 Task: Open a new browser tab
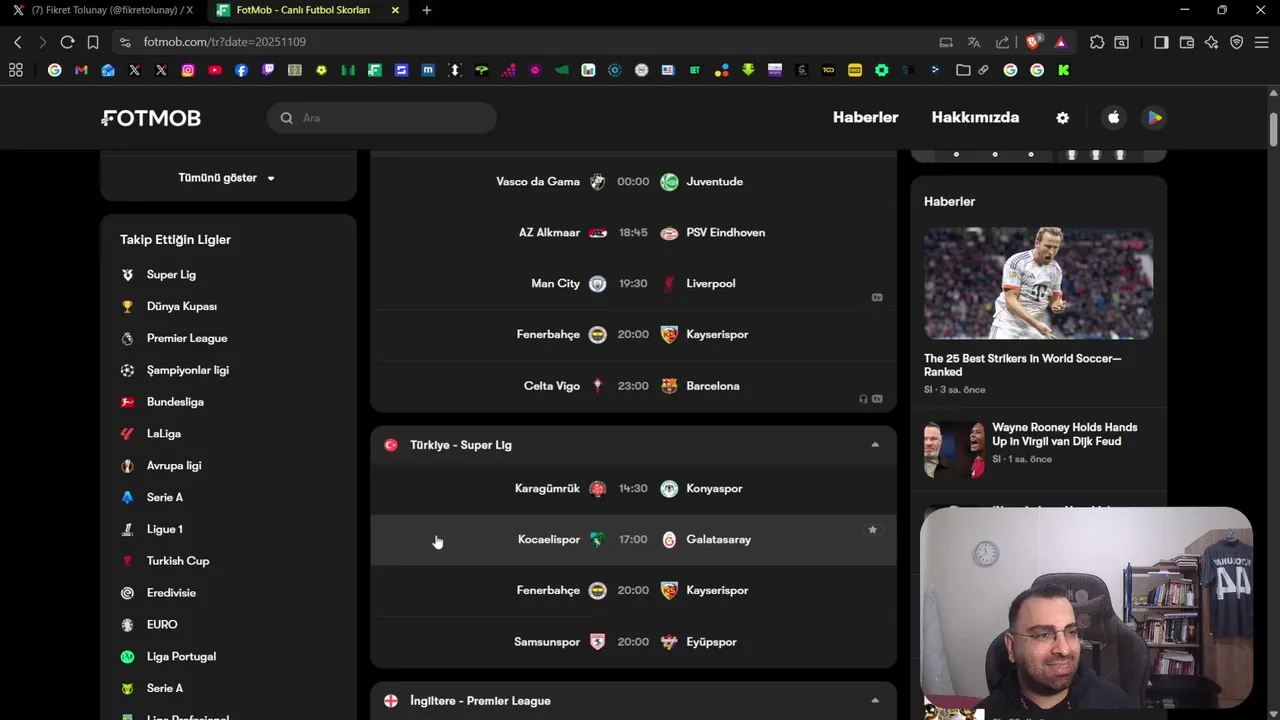coord(427,10)
